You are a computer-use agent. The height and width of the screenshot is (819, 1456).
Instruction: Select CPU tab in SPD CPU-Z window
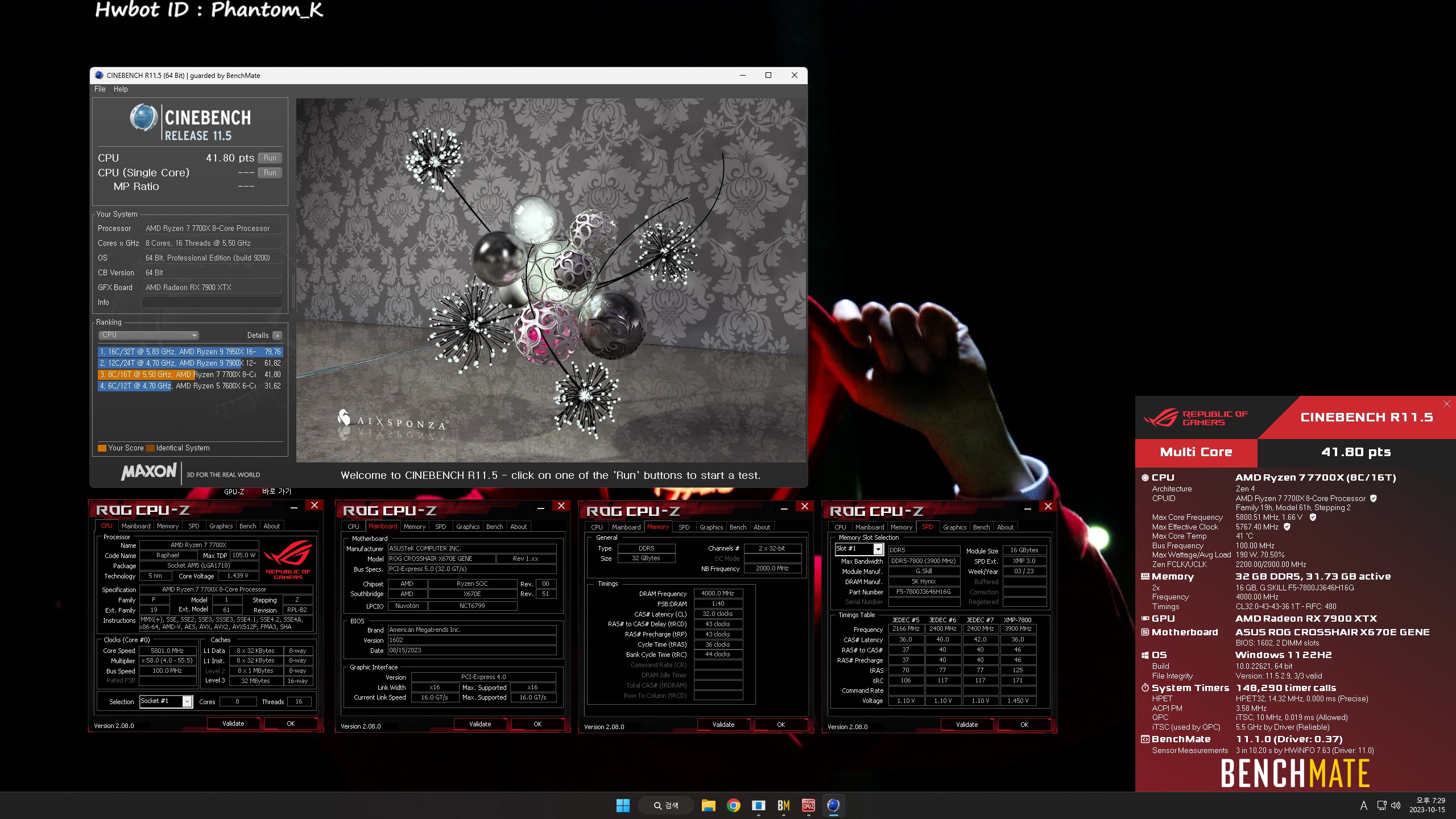click(840, 527)
